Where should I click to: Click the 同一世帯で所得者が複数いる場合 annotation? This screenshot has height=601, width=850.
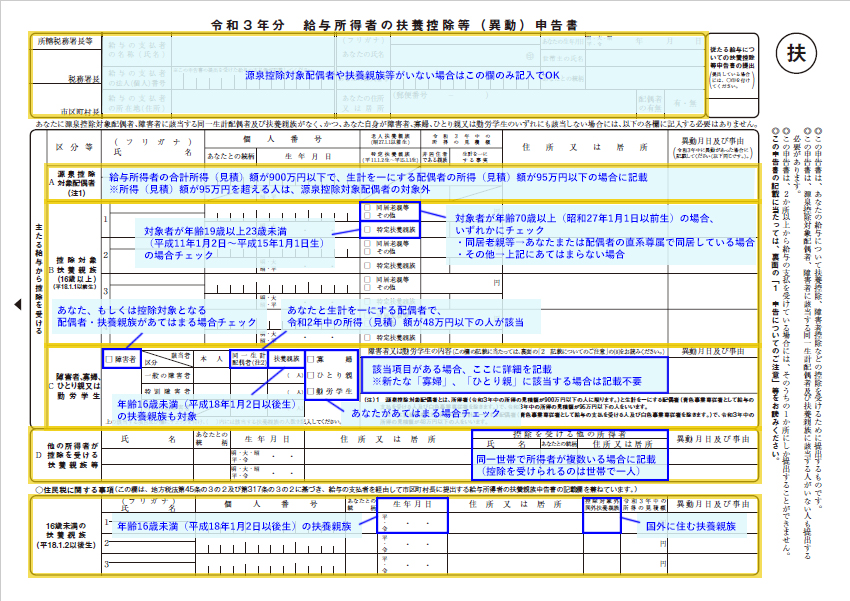tap(566, 463)
